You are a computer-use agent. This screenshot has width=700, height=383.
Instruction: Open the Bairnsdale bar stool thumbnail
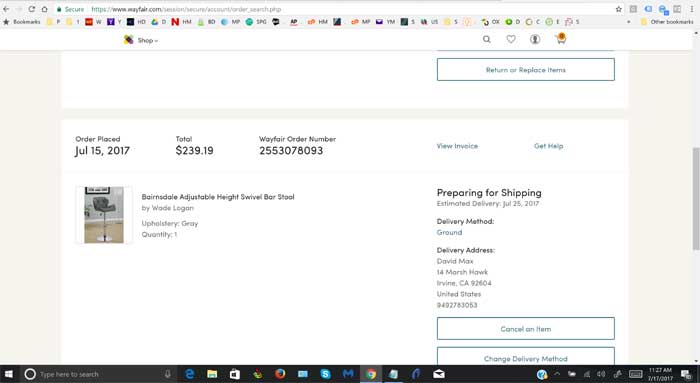[x=104, y=215]
